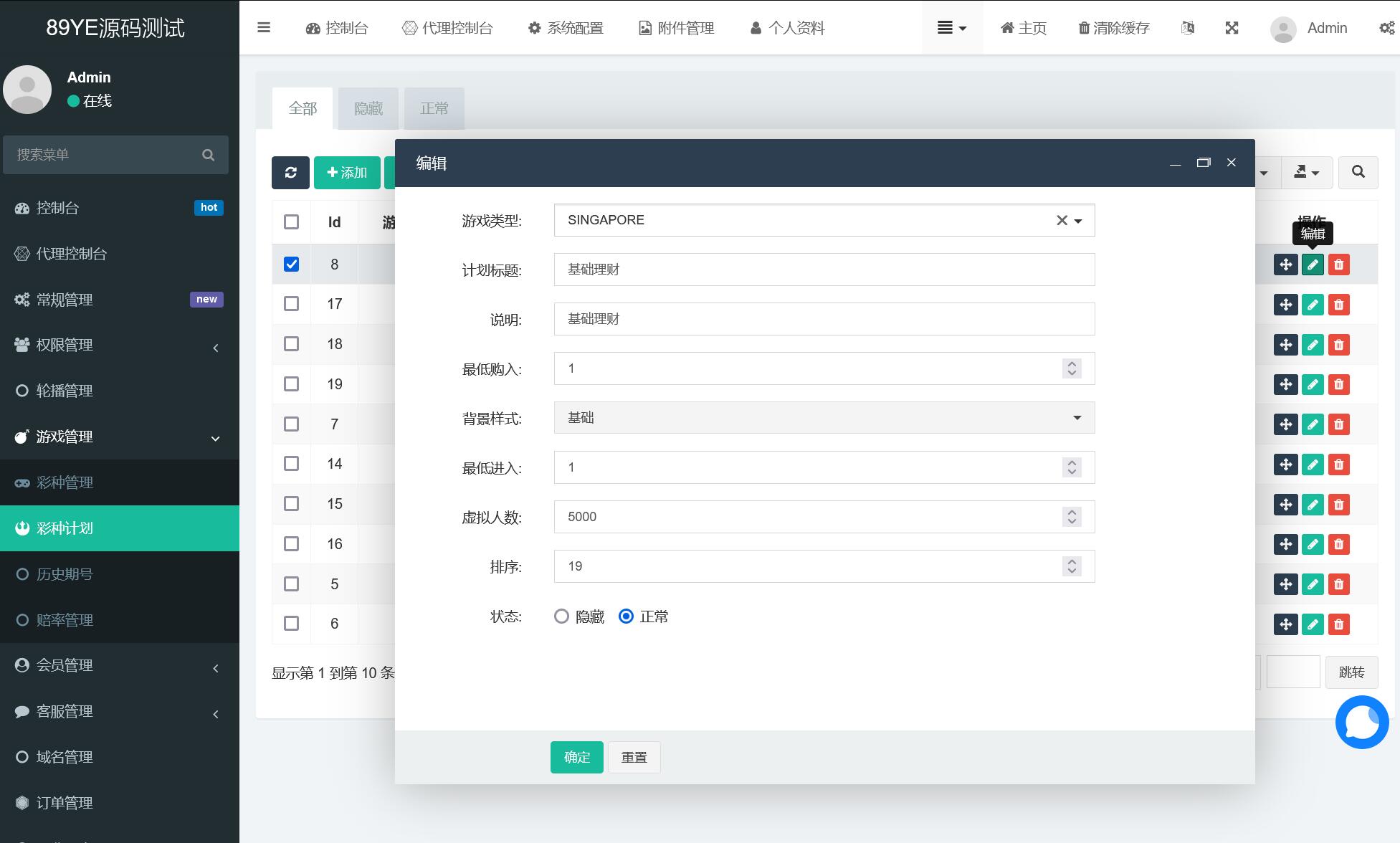Click the refresh table icon button

pyautogui.click(x=290, y=173)
